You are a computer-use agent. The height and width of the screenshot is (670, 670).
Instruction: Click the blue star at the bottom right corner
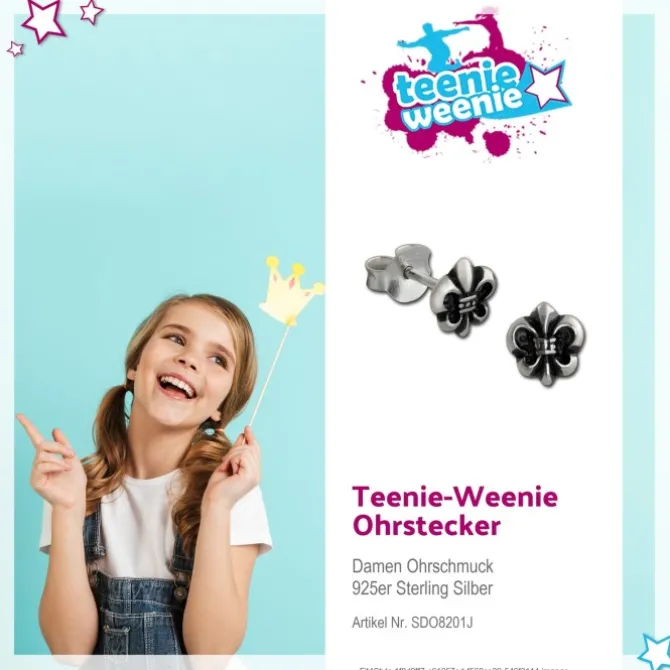(655, 652)
